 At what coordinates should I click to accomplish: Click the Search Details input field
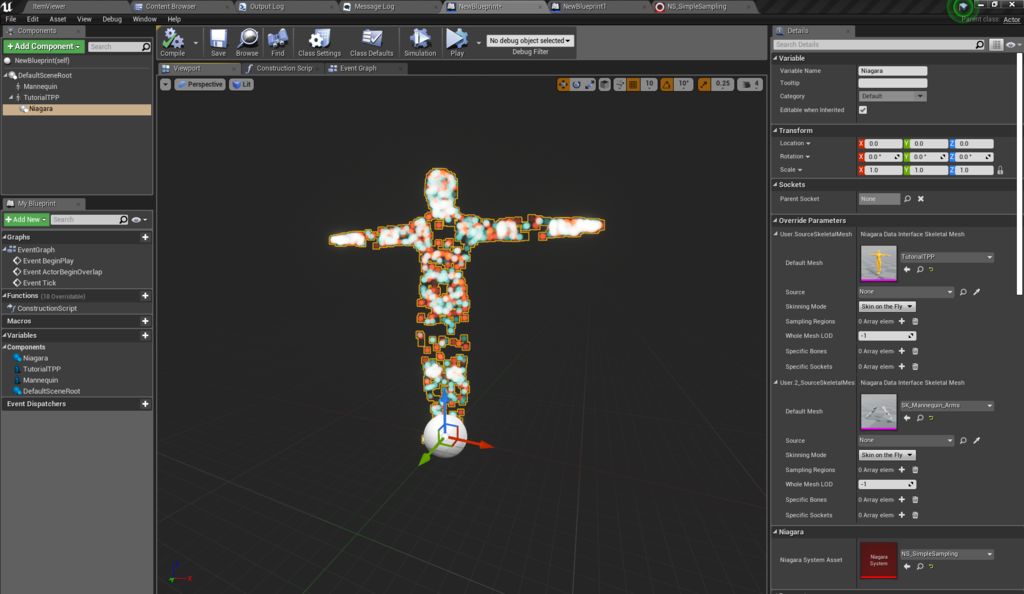(879, 45)
